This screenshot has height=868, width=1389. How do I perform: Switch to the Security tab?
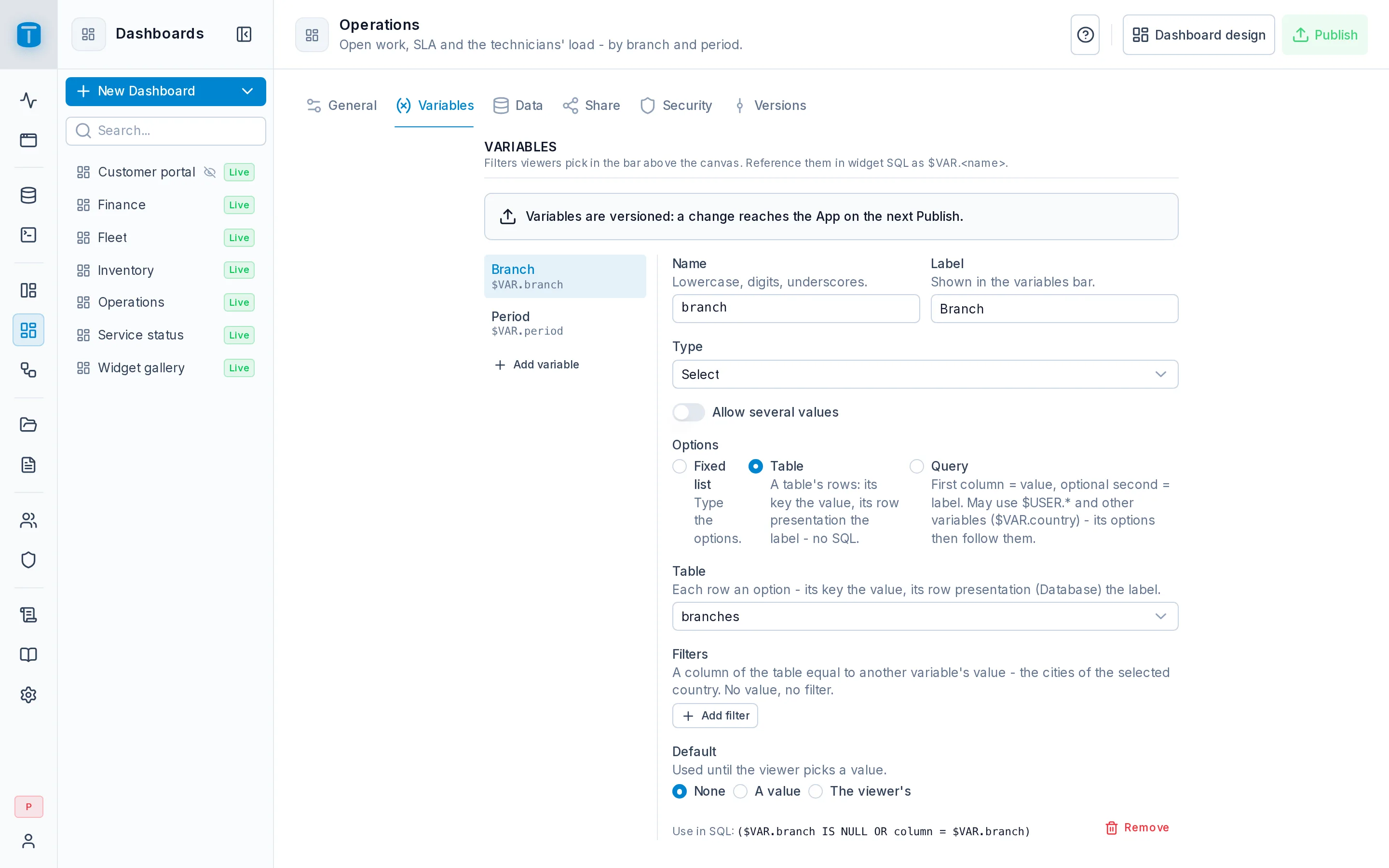coord(676,106)
